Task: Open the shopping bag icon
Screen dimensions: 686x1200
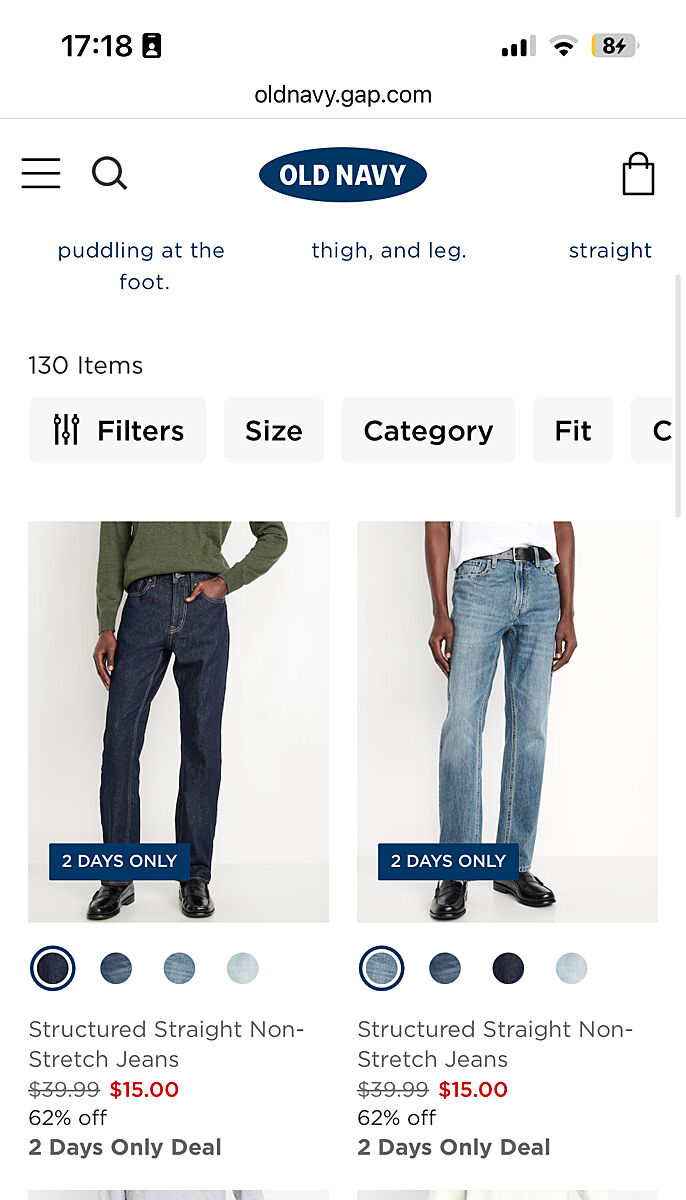Action: (638, 174)
